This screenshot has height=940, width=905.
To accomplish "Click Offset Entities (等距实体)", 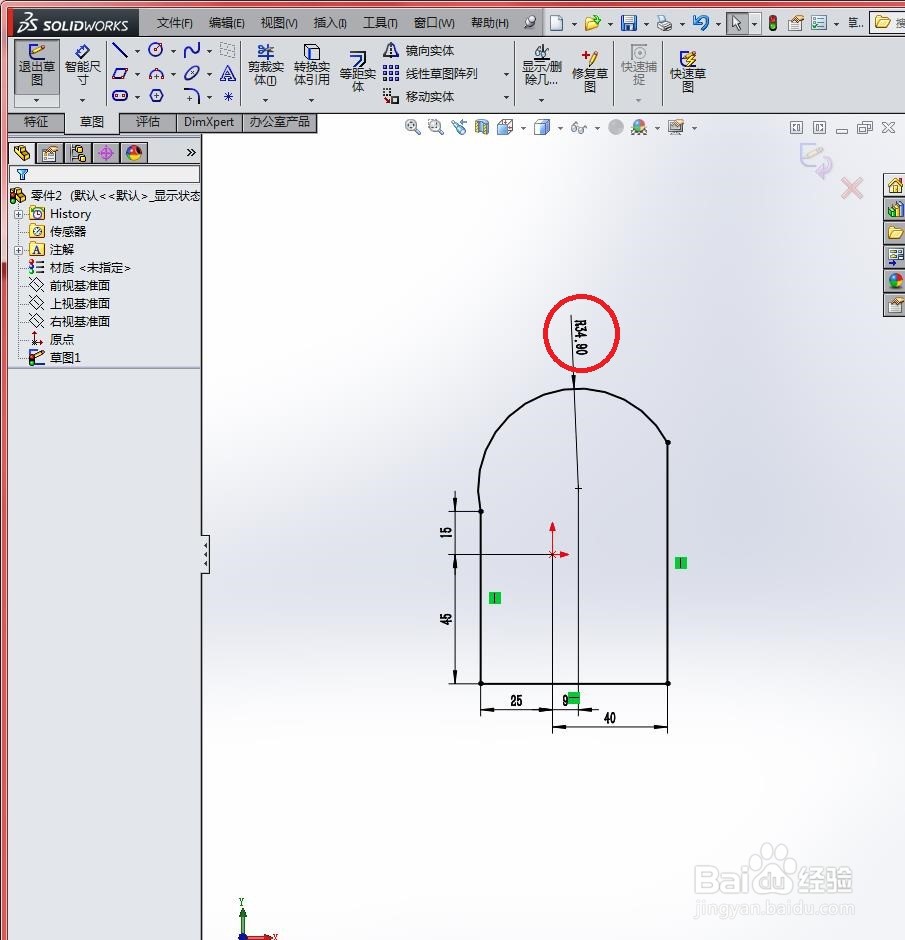I will pos(358,72).
